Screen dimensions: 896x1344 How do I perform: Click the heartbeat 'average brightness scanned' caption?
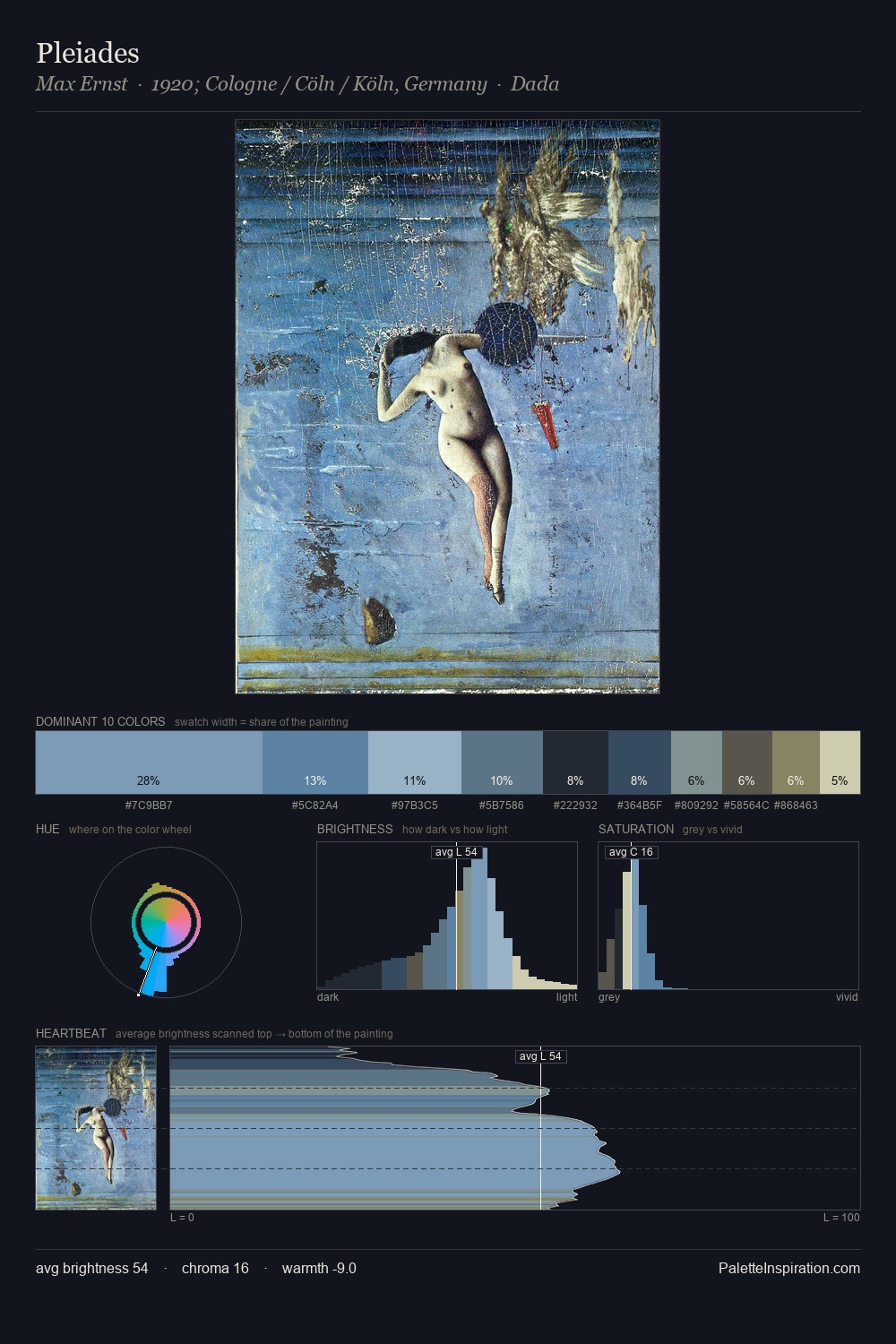pos(254,1034)
